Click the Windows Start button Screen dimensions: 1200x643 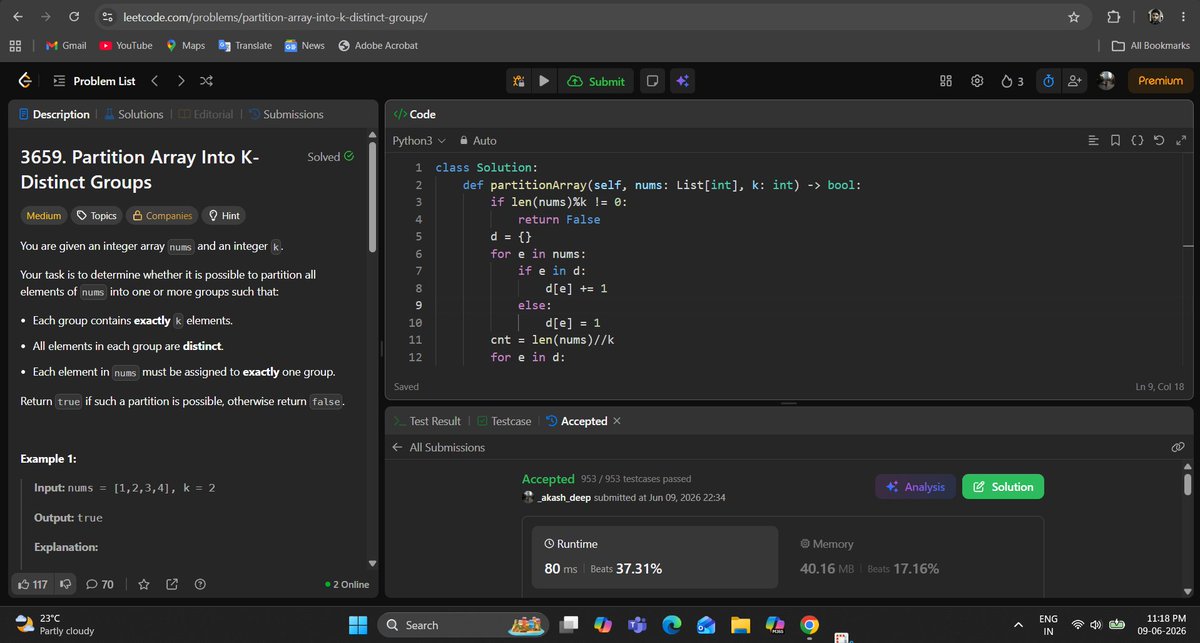point(359,624)
